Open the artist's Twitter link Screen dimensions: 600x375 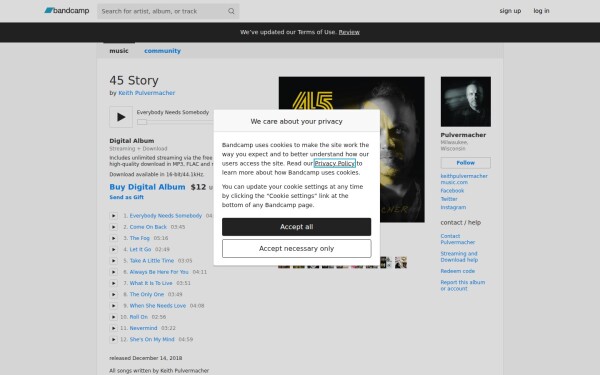[x=449, y=199]
